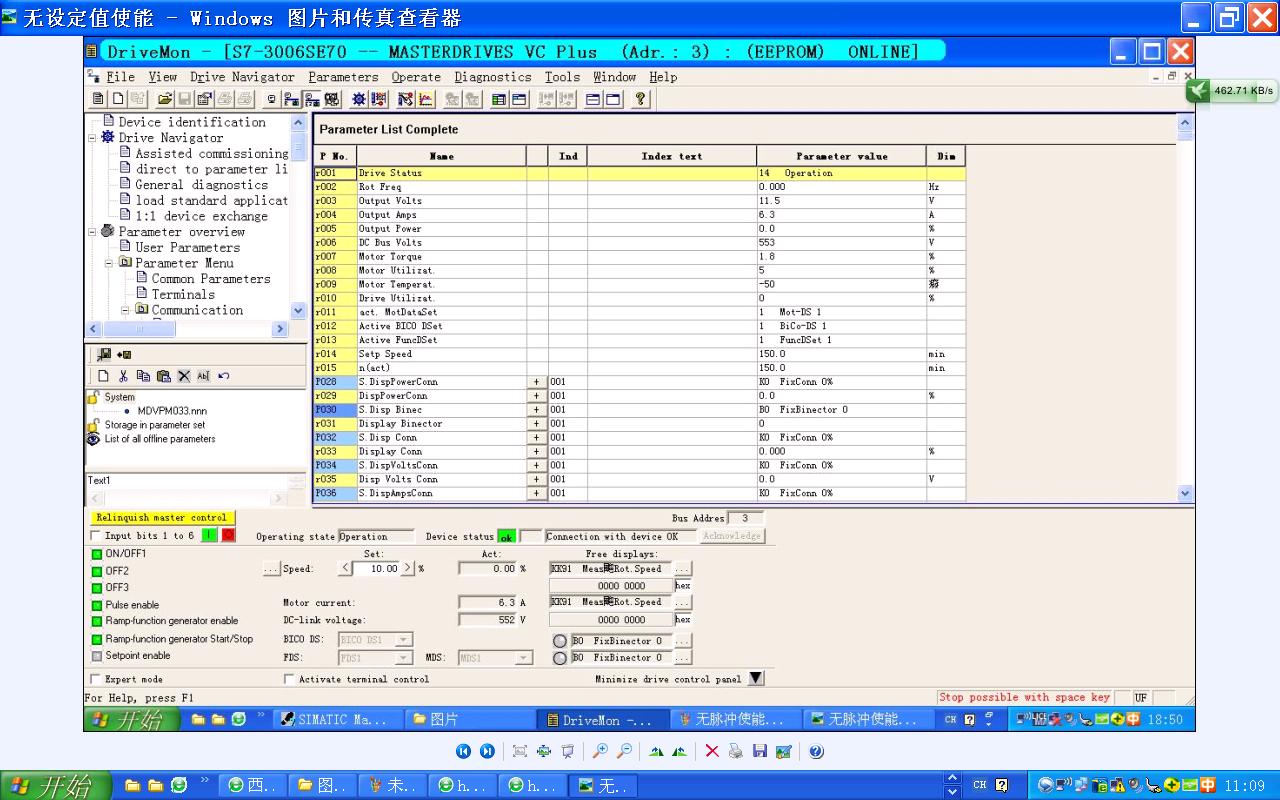Image resolution: width=1280 pixels, height=800 pixels.
Task: Open the trace chart toolbar icon
Action: tap(426, 99)
